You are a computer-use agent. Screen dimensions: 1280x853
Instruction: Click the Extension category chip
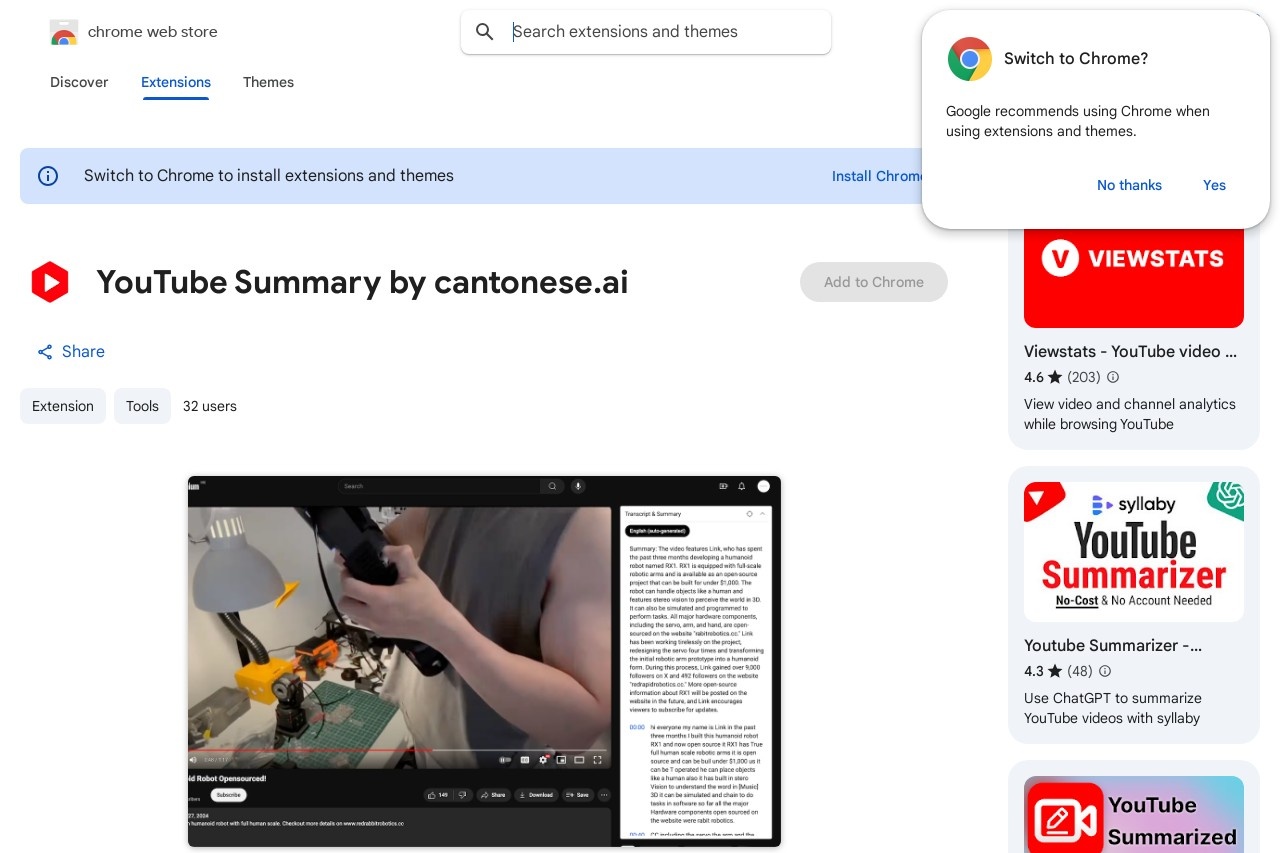[63, 406]
